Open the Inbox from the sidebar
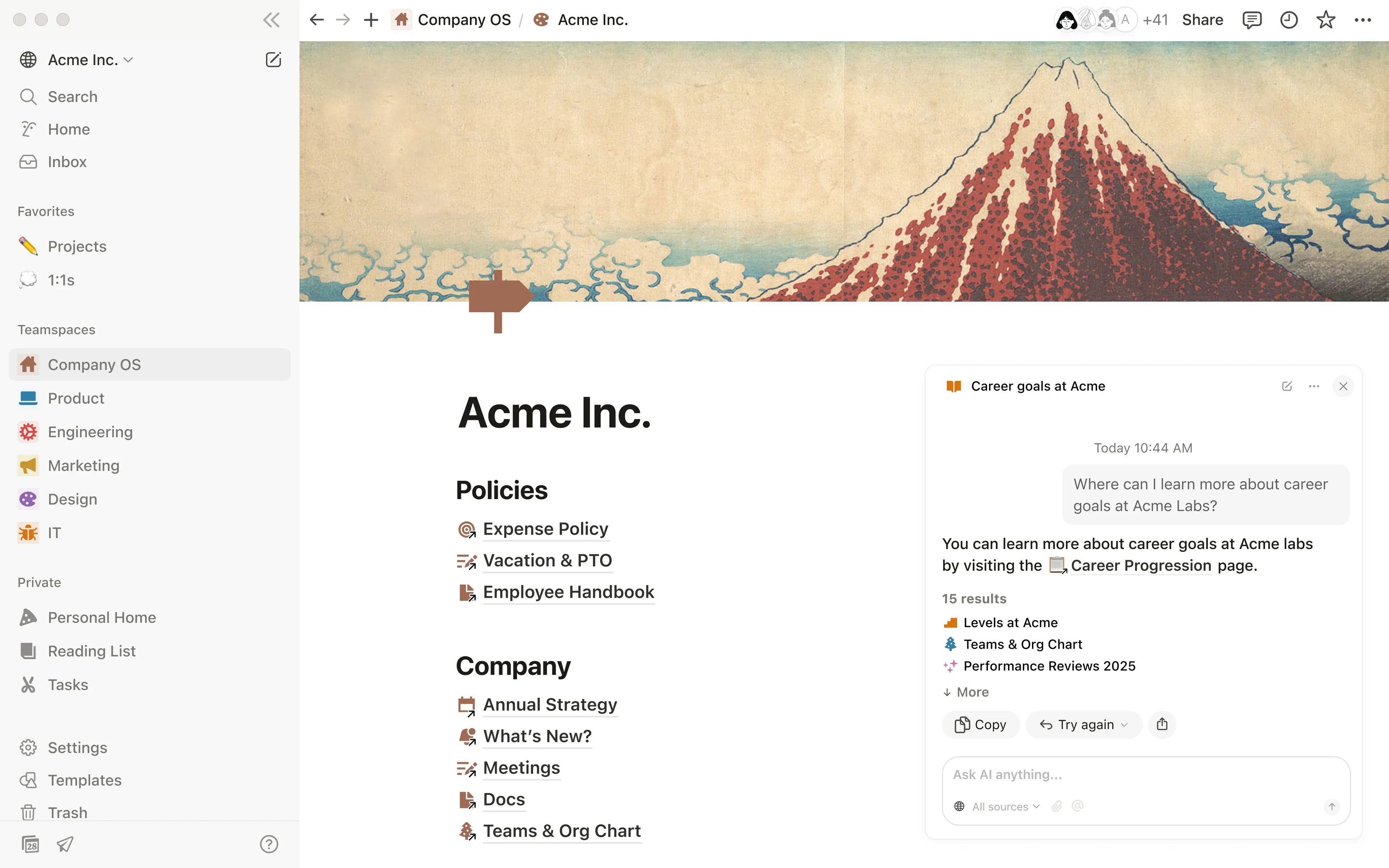The height and width of the screenshot is (868, 1389). 67,161
